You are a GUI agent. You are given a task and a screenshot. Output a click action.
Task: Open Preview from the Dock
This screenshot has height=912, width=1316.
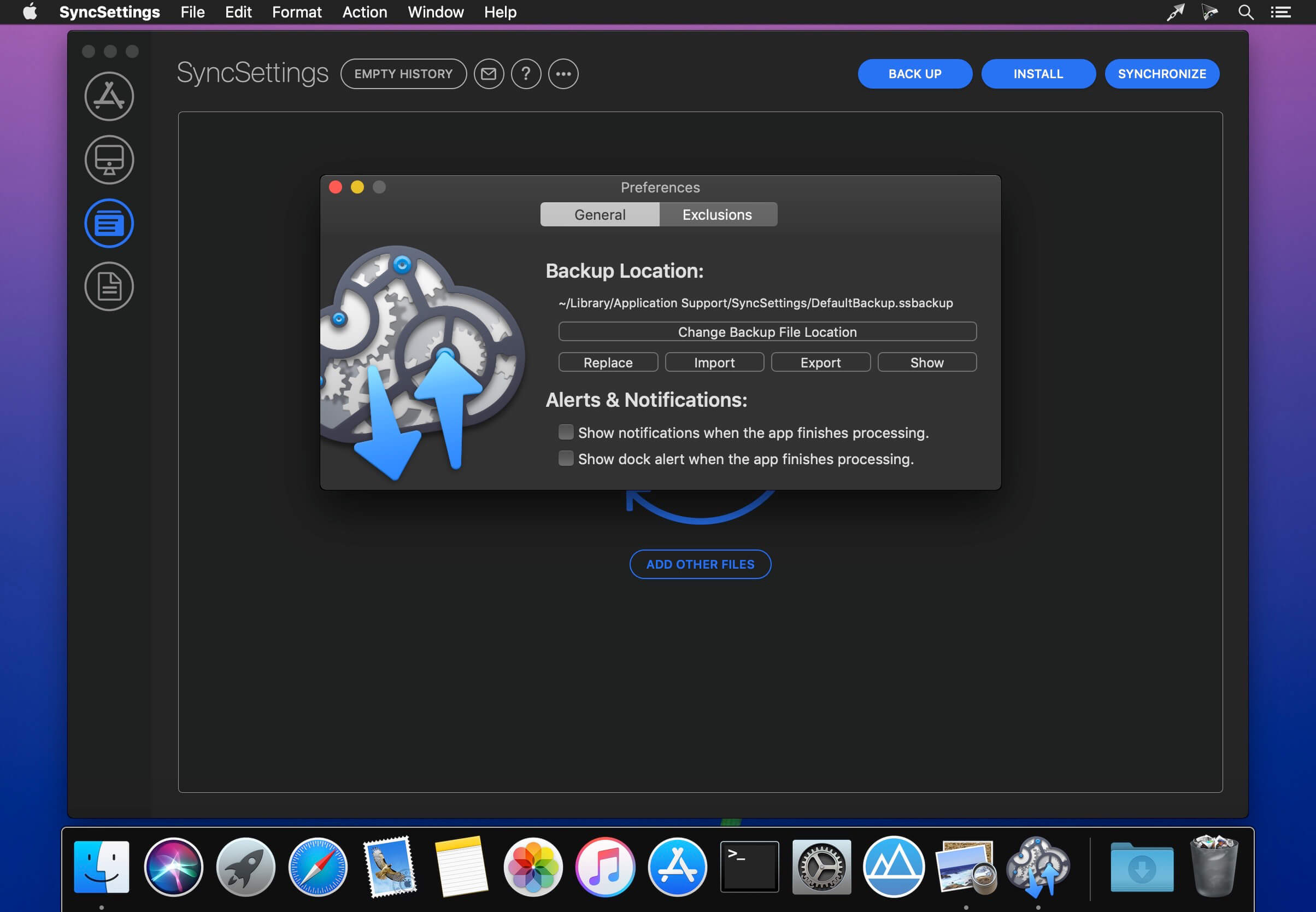point(966,867)
